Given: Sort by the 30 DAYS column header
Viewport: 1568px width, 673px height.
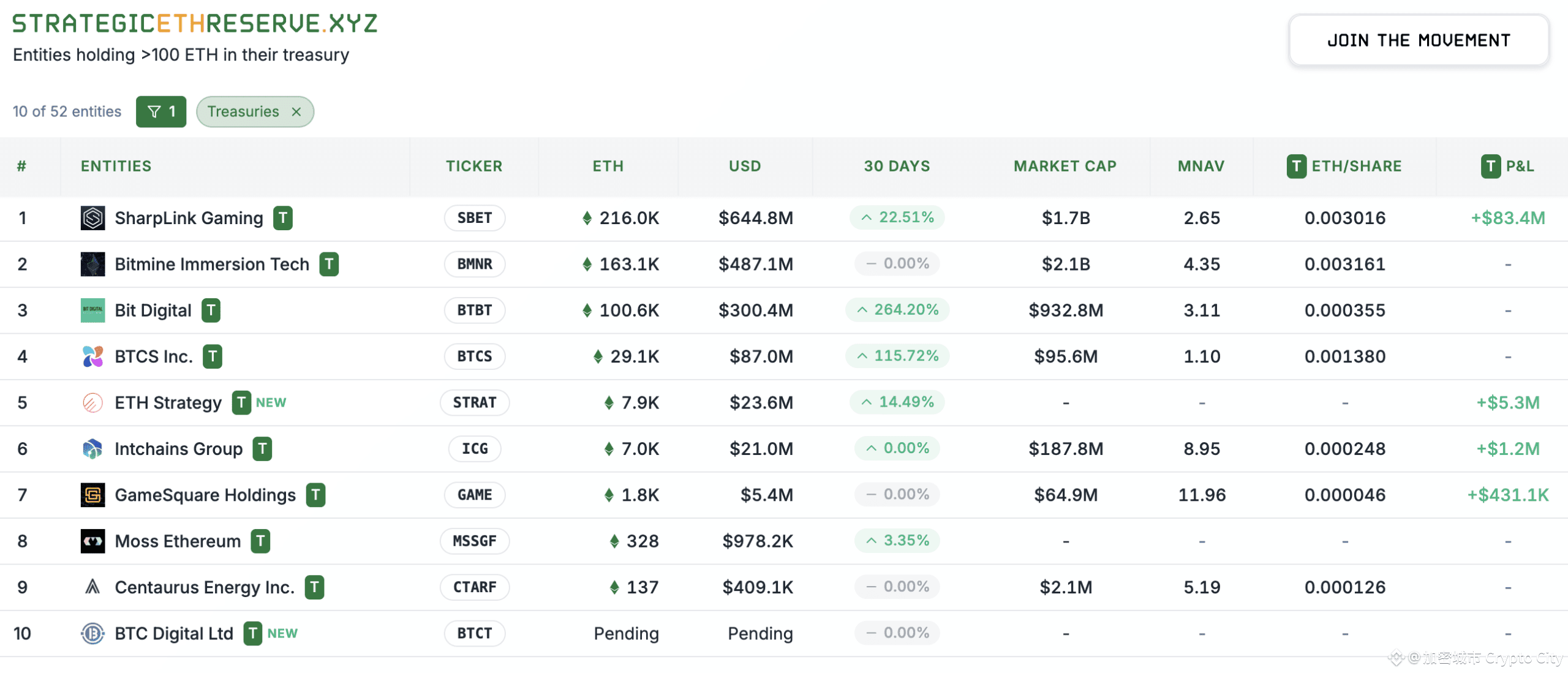Looking at the screenshot, I should point(897,166).
